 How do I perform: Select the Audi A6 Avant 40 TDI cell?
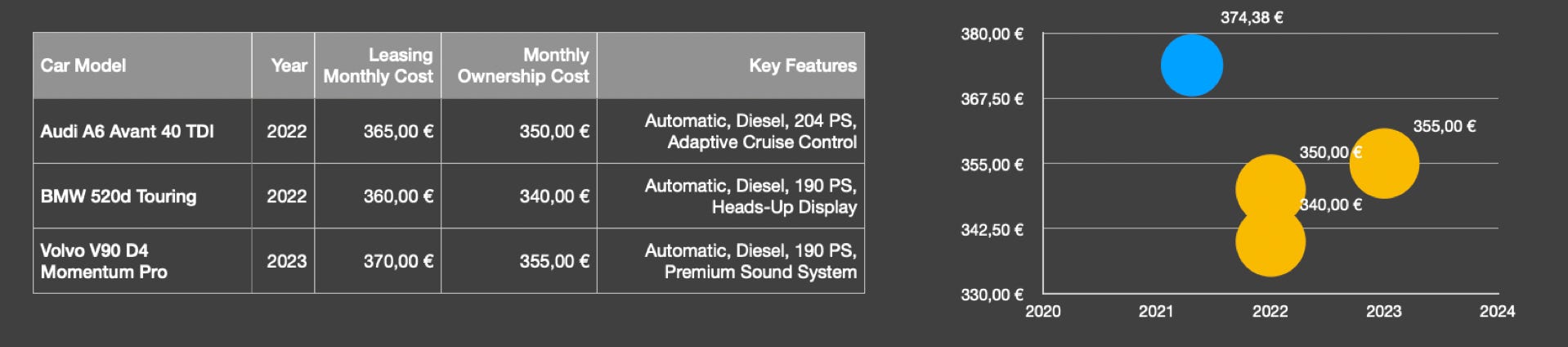142,131
